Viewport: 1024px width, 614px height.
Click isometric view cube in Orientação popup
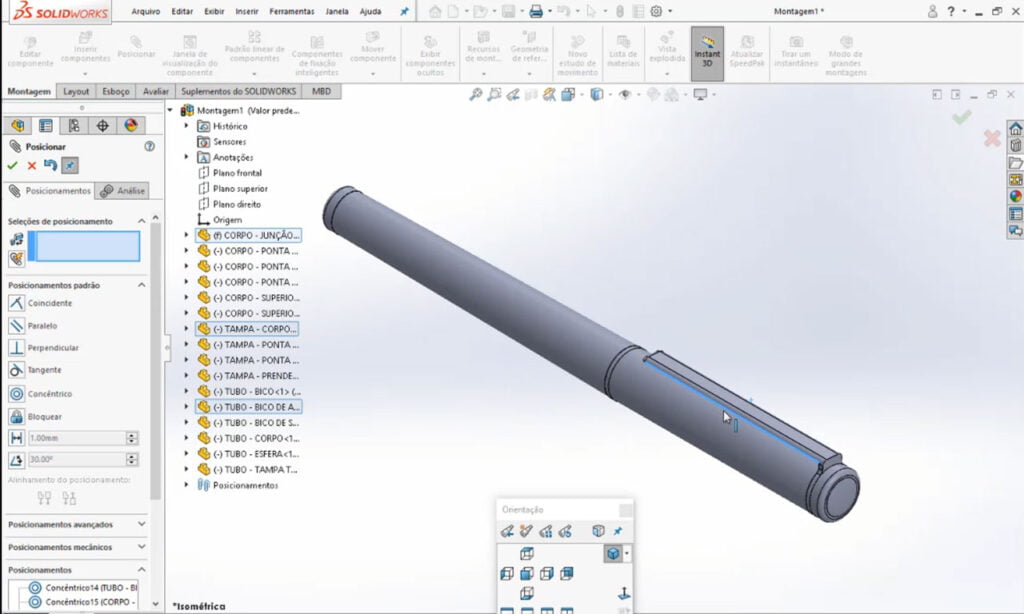tap(613, 554)
